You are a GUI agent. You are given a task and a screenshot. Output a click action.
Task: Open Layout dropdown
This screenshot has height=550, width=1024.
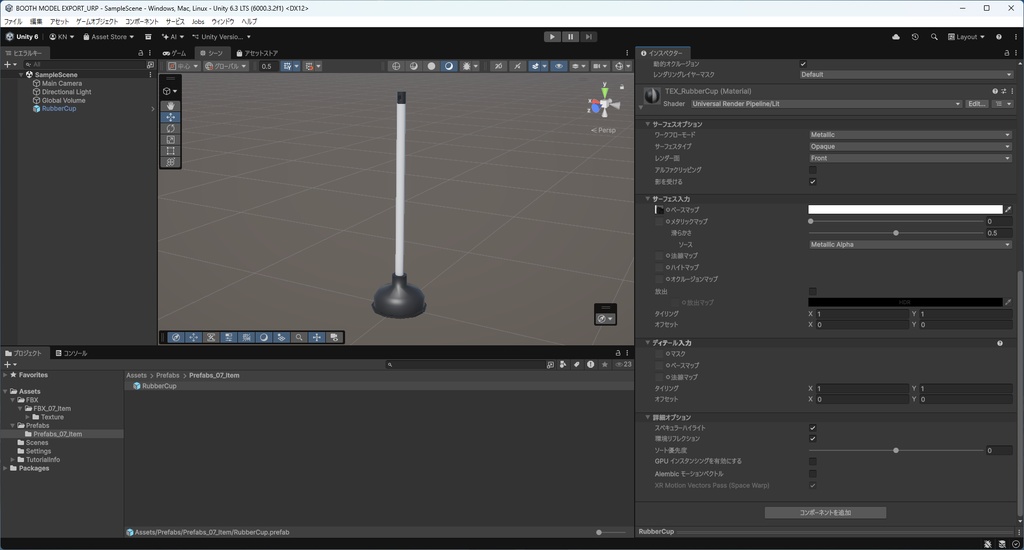click(x=967, y=37)
